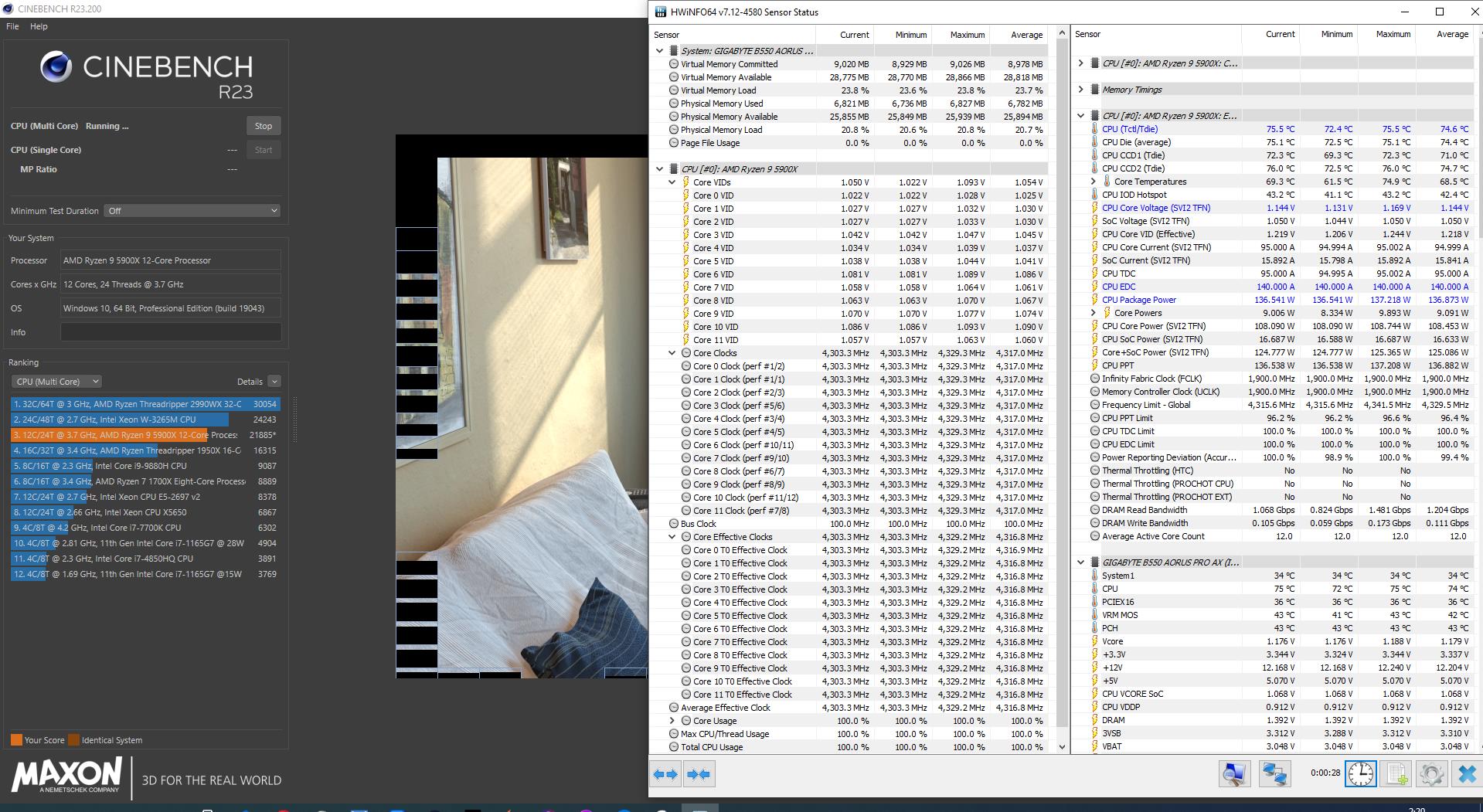Click the Info text field in Cinebench
The width and height of the screenshot is (1483, 812).
point(171,332)
